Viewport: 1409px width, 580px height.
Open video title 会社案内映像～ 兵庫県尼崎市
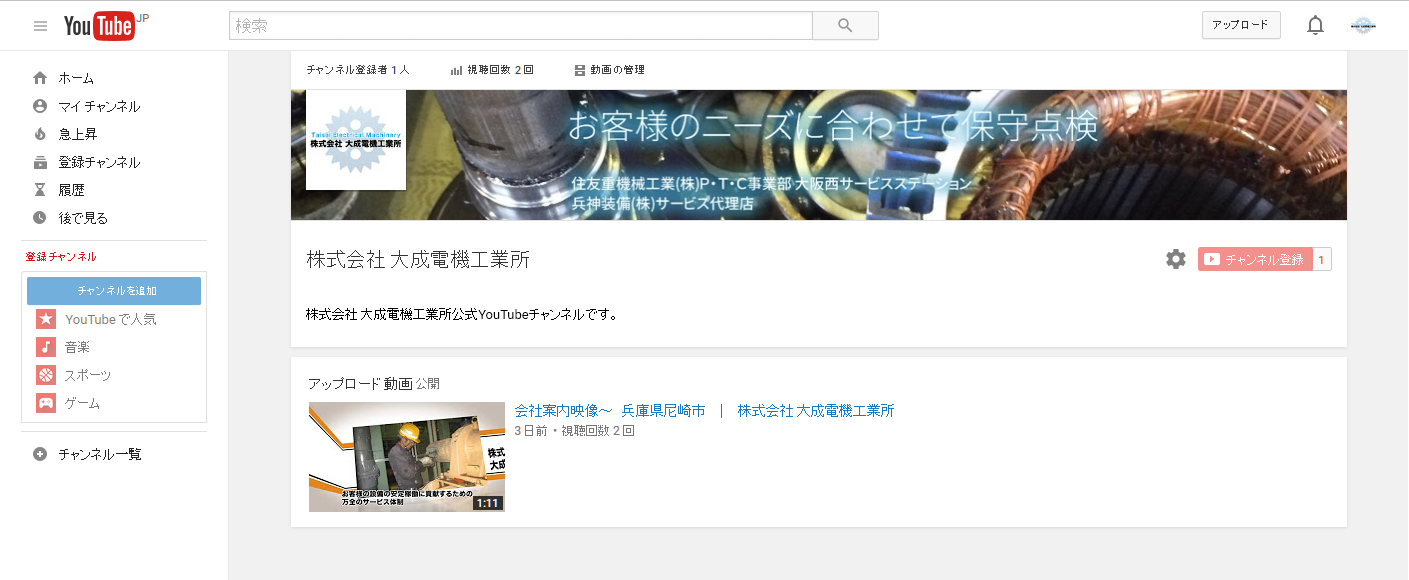click(x=704, y=411)
